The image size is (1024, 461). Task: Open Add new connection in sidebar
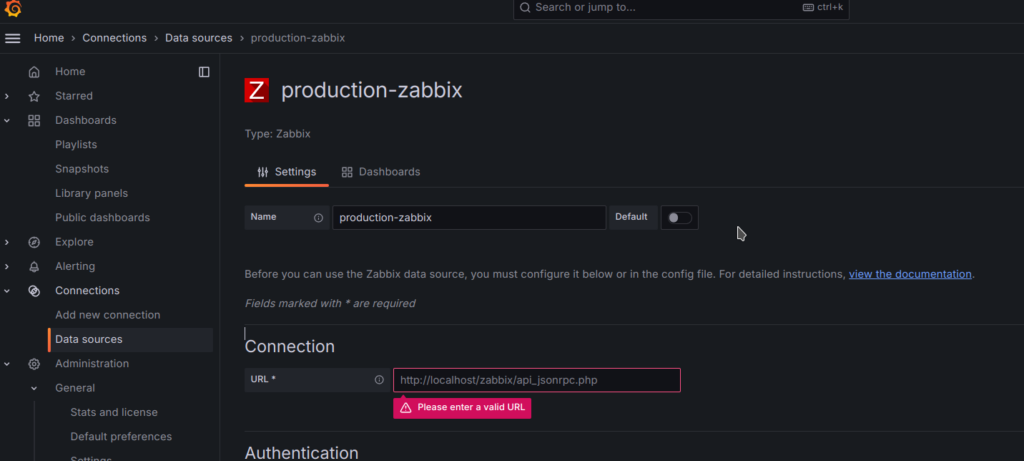pos(107,315)
